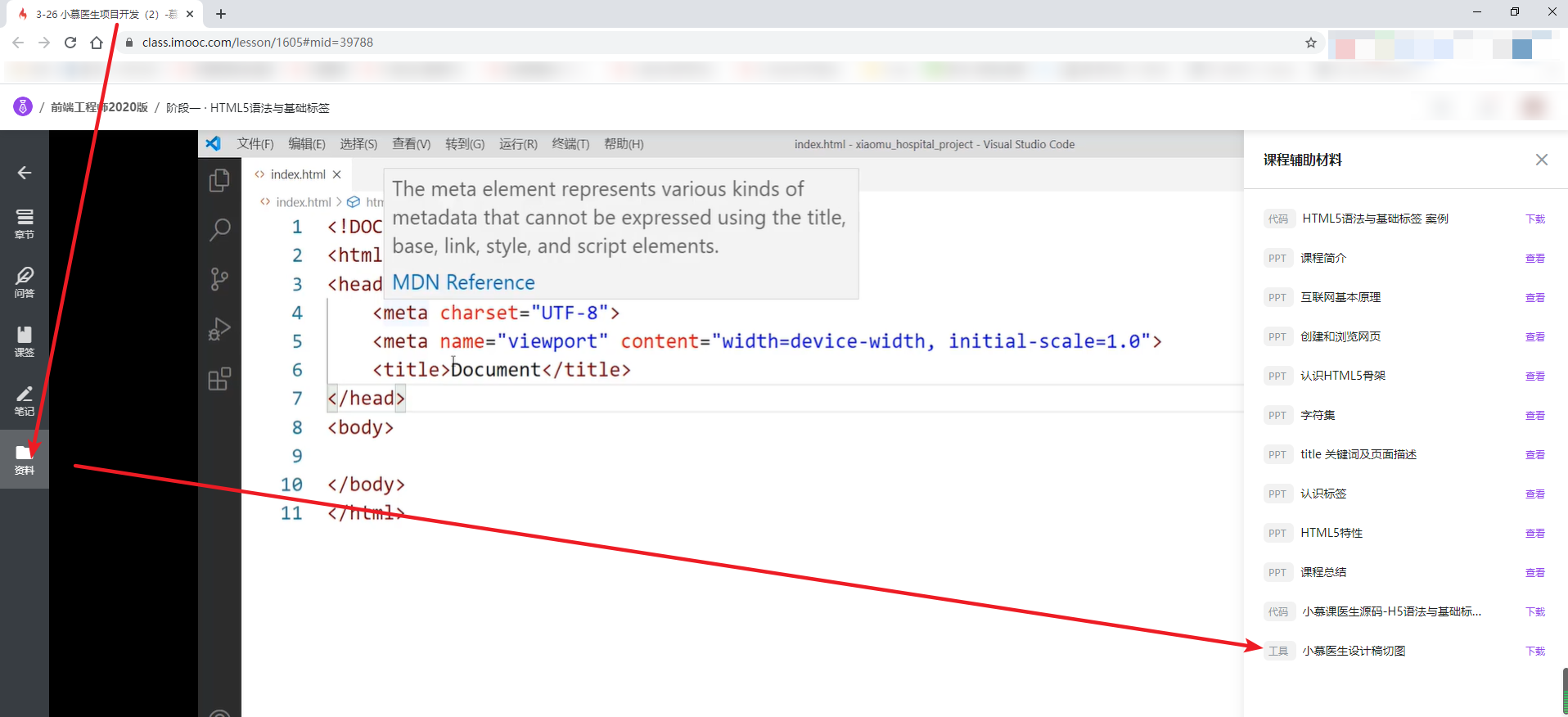
Task: Close the index.html editor tab
Action: [336, 174]
